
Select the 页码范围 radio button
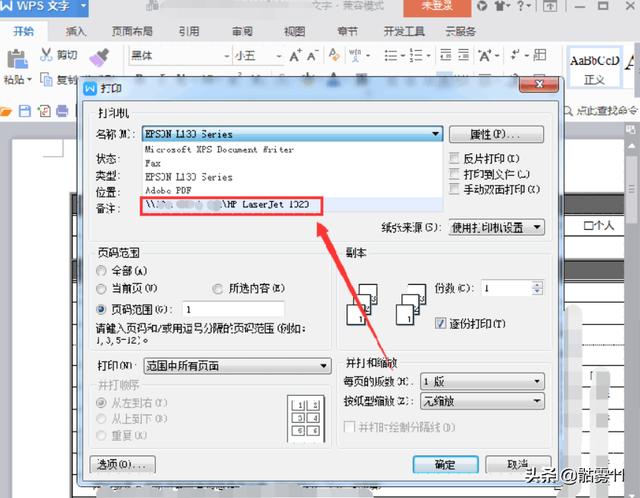[x=101, y=309]
